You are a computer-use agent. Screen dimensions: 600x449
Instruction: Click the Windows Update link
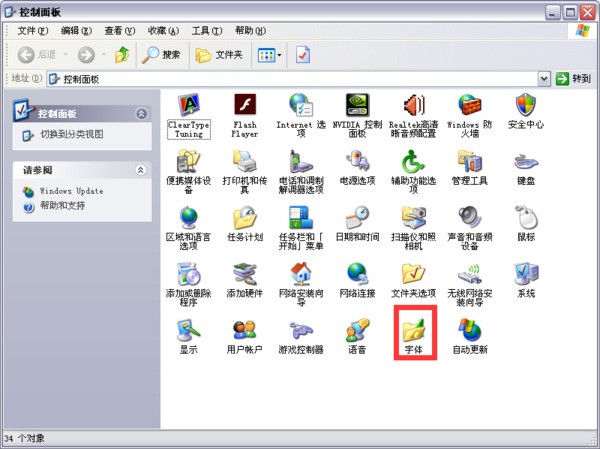pos(70,191)
